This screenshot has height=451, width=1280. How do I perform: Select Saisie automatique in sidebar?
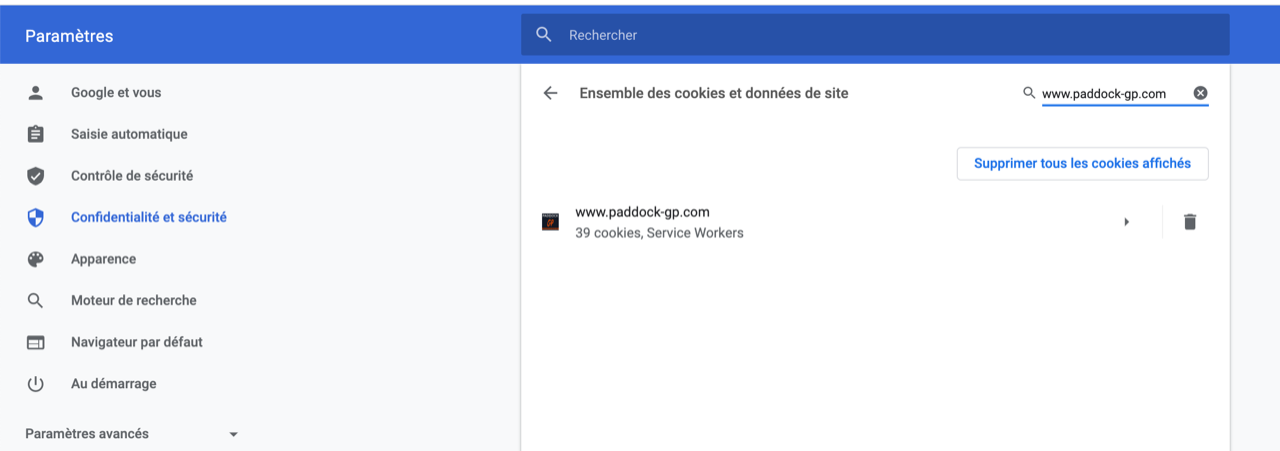tap(129, 134)
